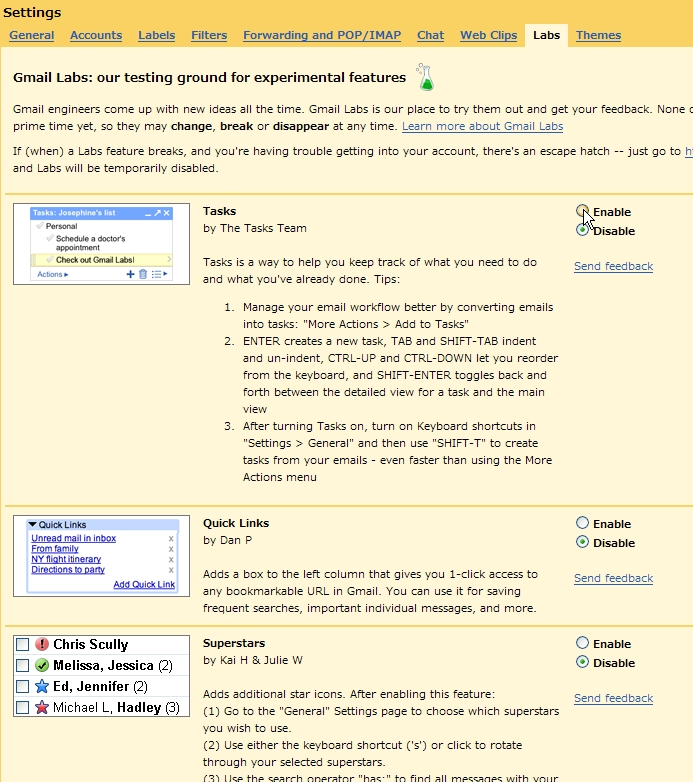Screen dimensions: 693x782
Task: Open Forwarding and POP/IMAP tab
Action: tap(322, 35)
